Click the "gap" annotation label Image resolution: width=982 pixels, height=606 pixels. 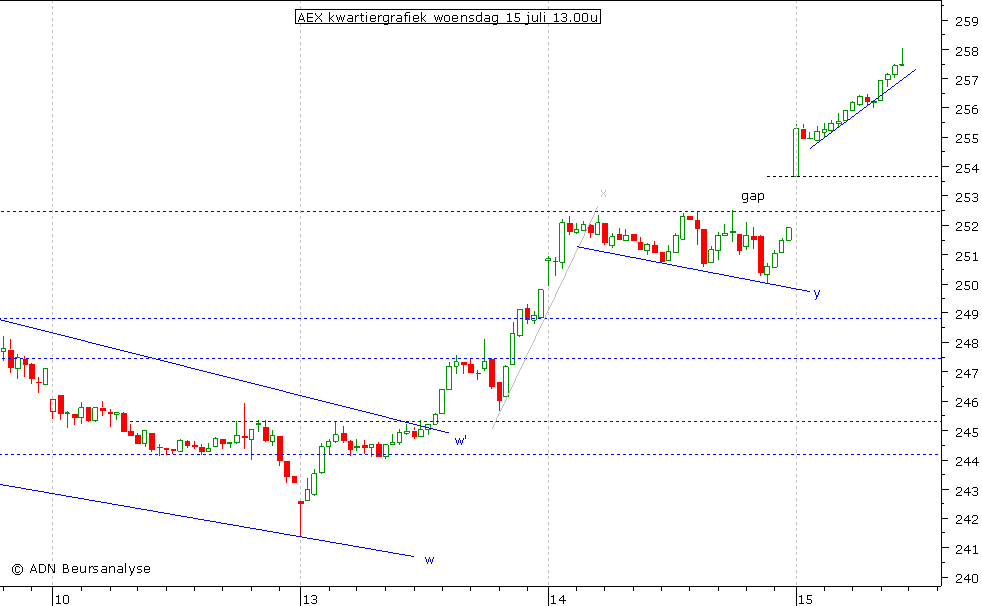coord(753,197)
